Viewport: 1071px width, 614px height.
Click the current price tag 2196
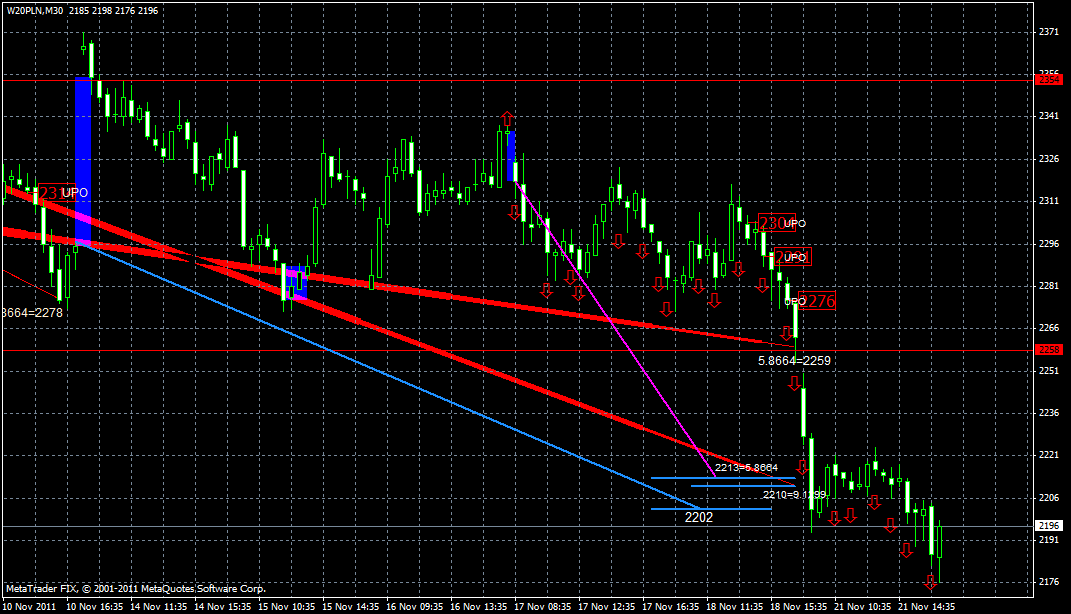1048,526
